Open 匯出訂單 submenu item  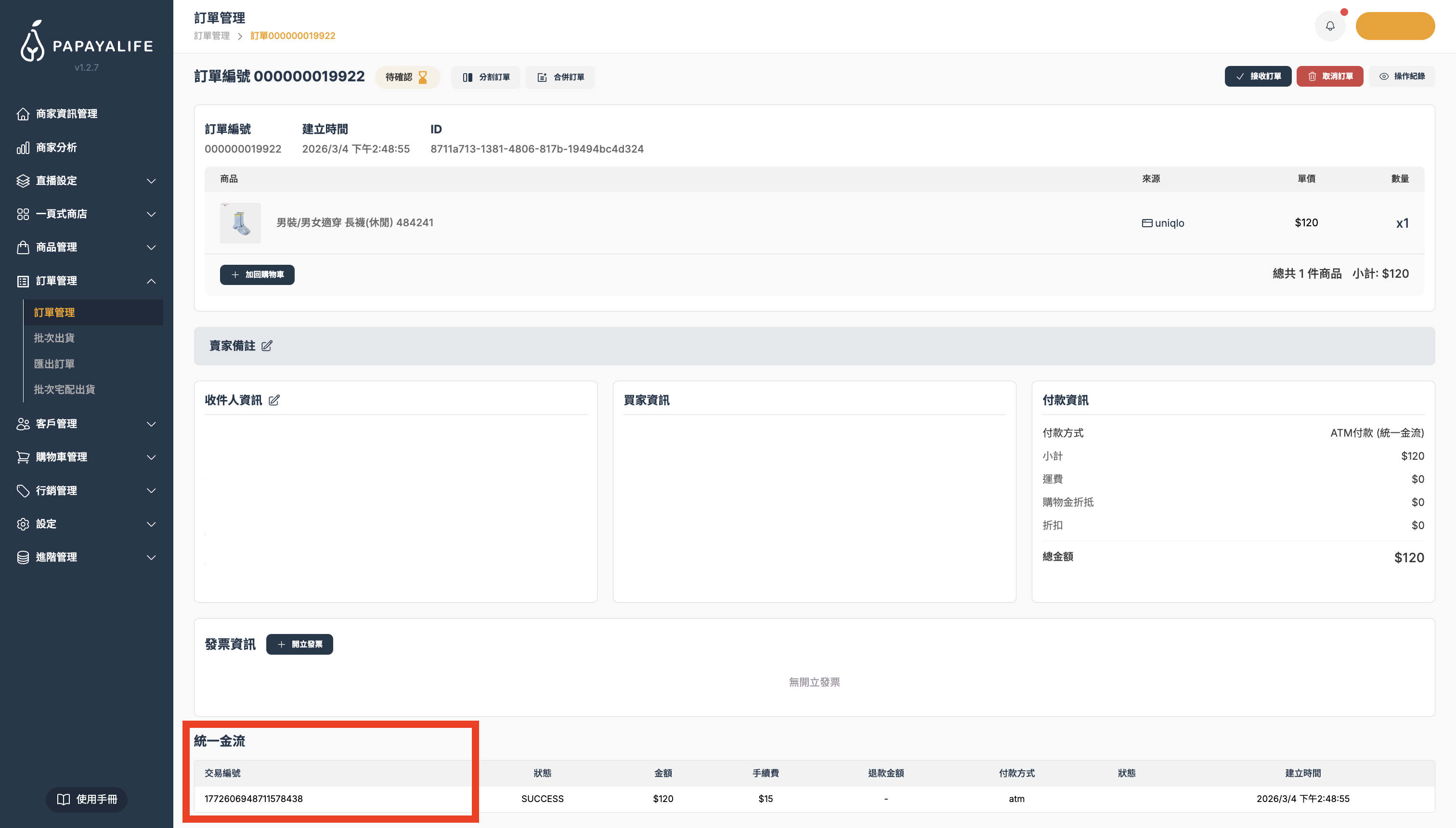(x=54, y=364)
